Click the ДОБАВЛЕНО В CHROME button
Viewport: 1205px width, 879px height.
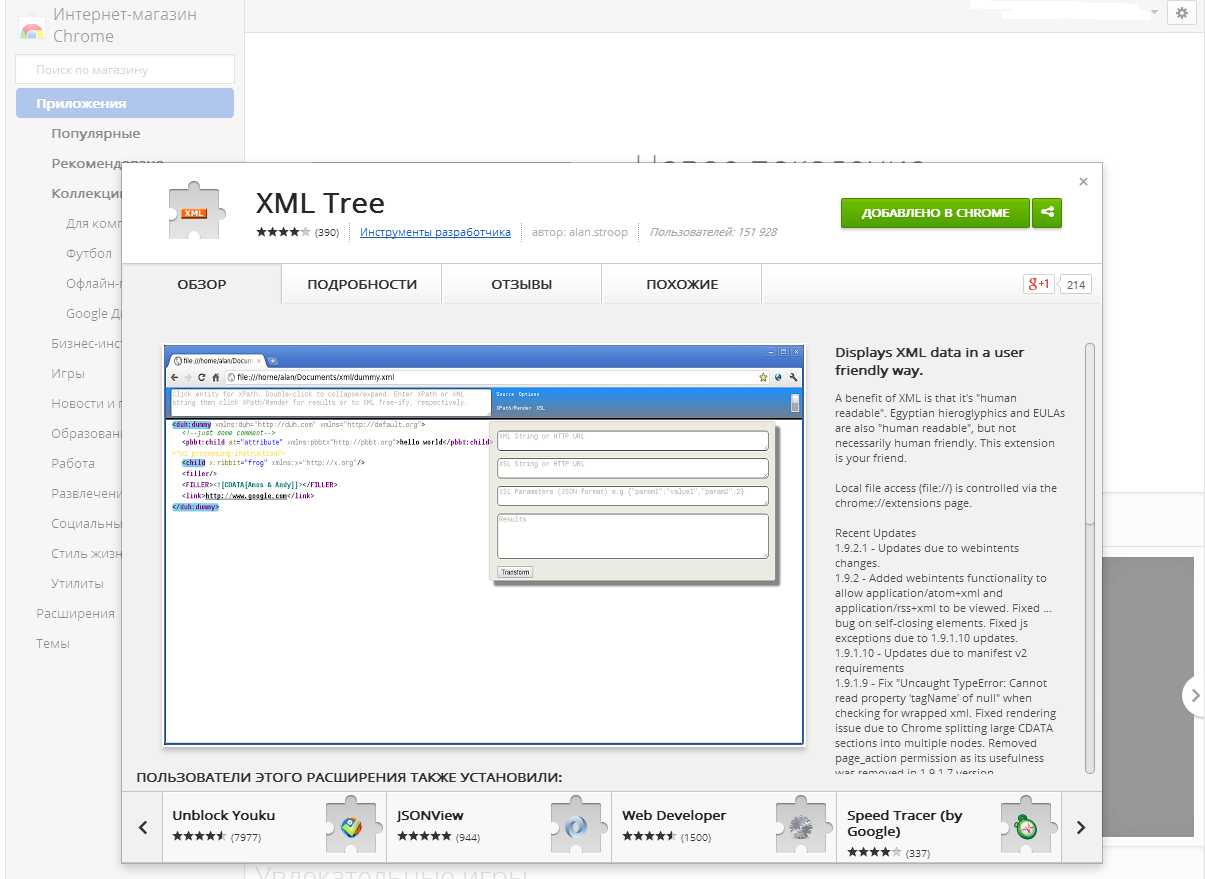935,212
